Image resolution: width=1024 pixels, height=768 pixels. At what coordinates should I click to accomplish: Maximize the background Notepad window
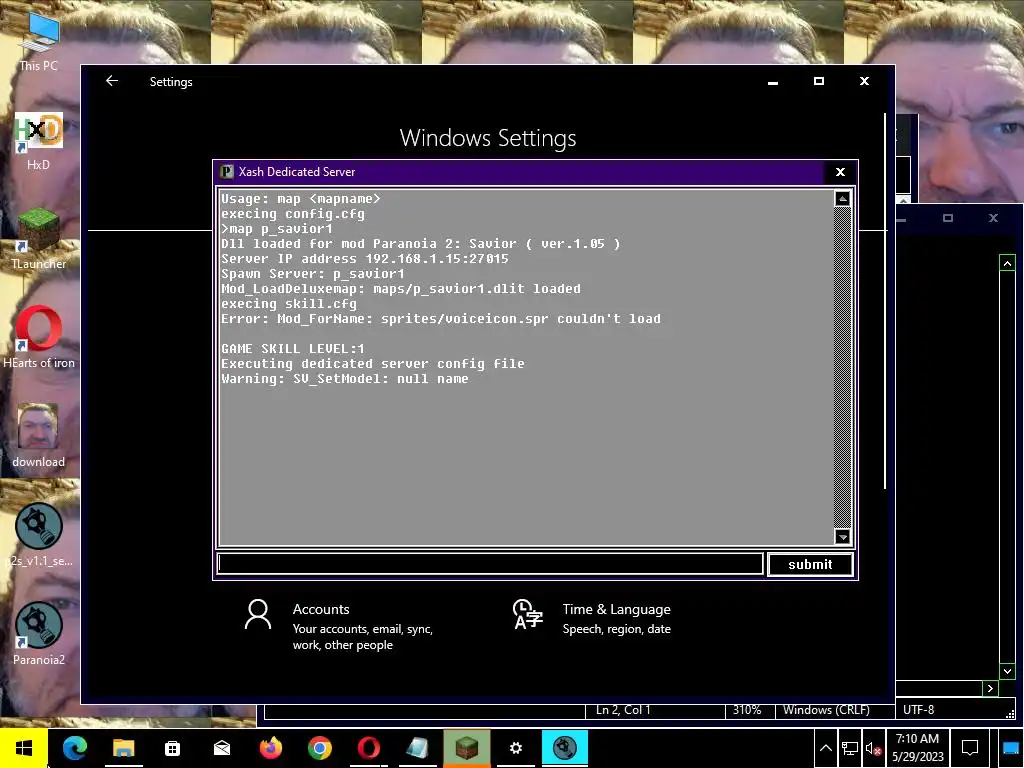(x=948, y=218)
